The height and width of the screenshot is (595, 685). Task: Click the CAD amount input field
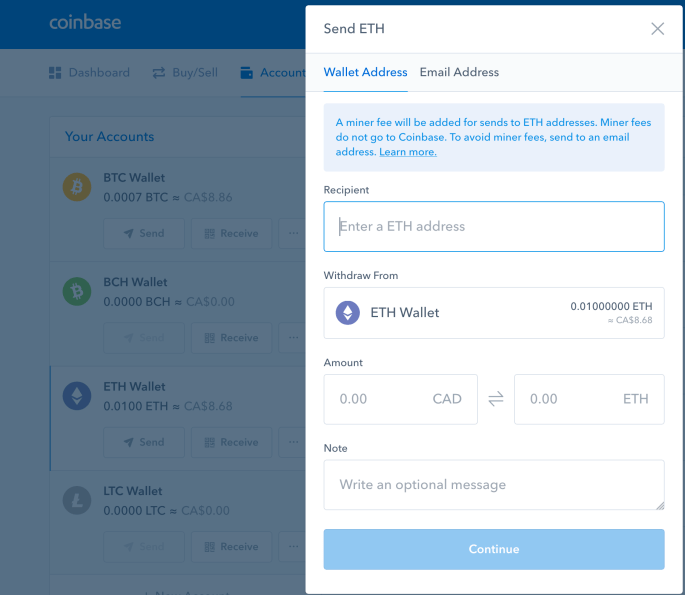[x=400, y=399]
